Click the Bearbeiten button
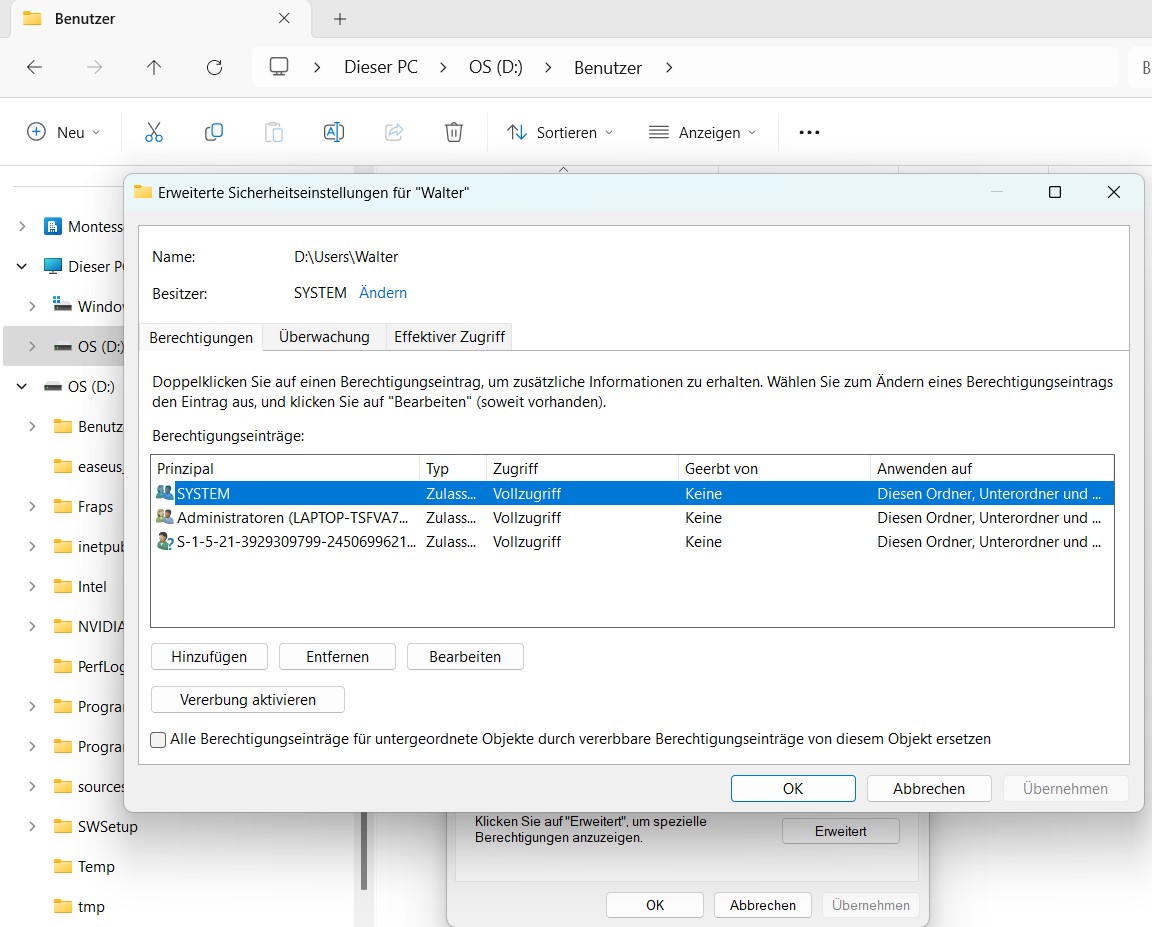Screen dimensions: 1152x927 click(x=465, y=657)
